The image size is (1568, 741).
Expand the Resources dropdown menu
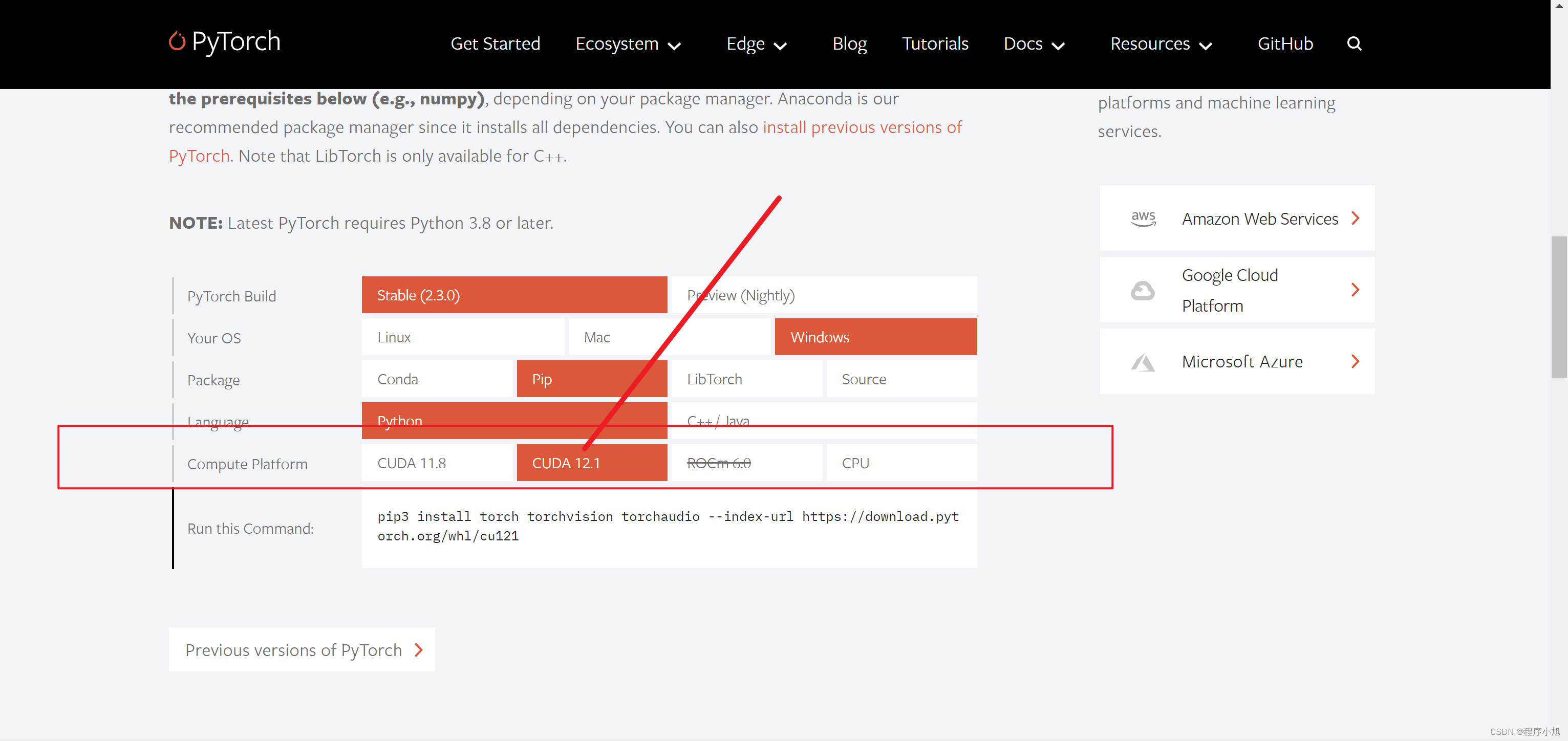1161,44
